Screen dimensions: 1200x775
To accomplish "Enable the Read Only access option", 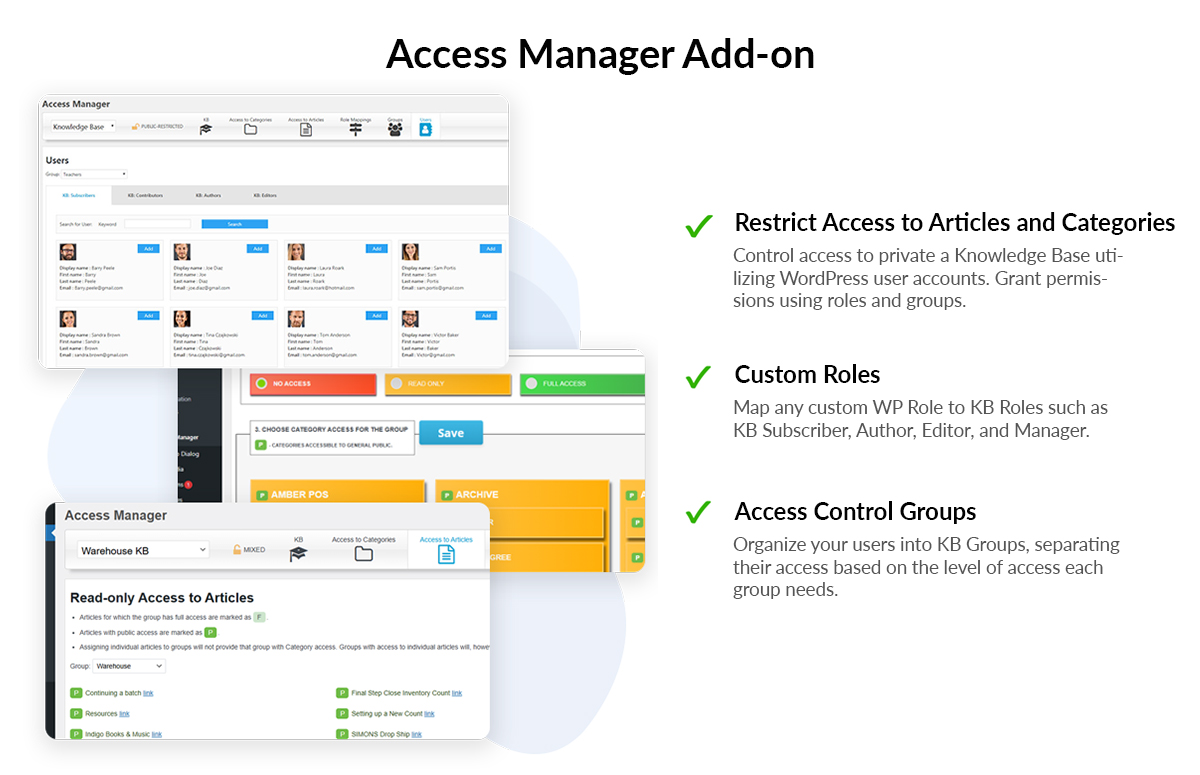I will (x=396, y=383).
